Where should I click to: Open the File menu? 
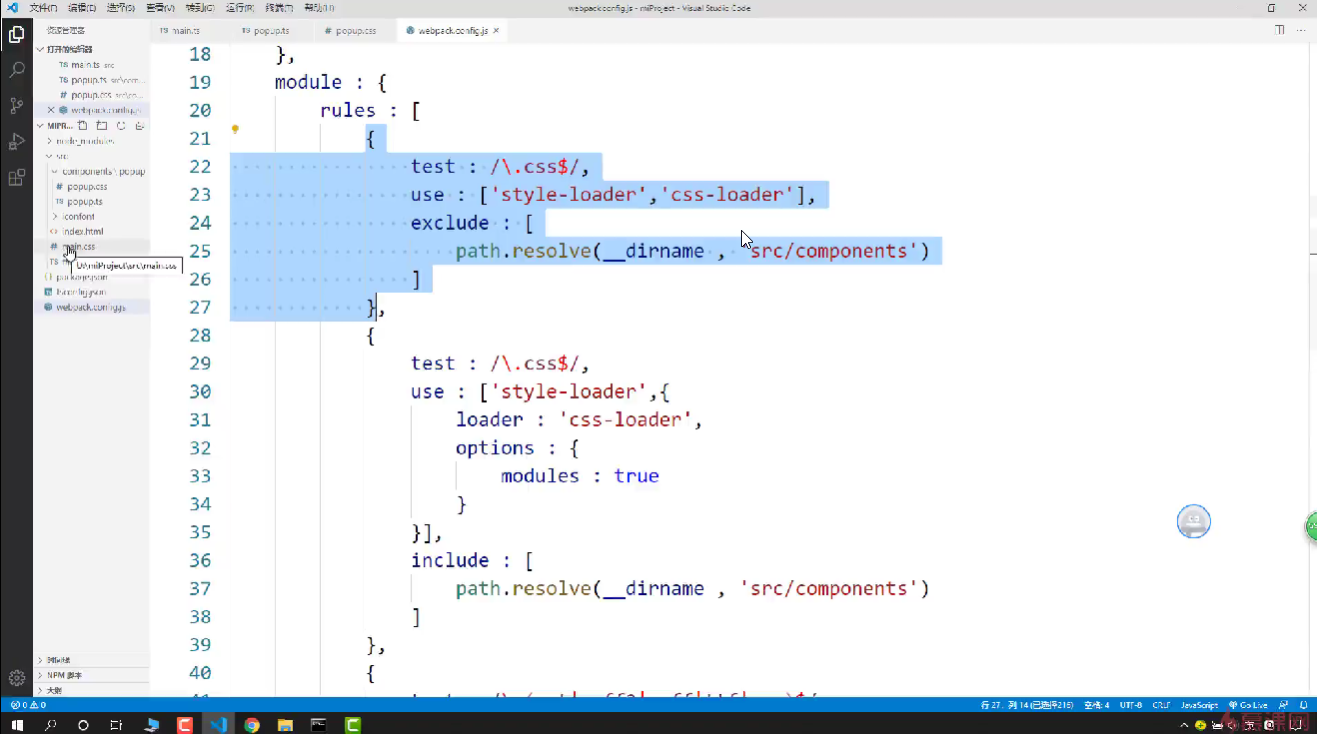click(x=43, y=7)
